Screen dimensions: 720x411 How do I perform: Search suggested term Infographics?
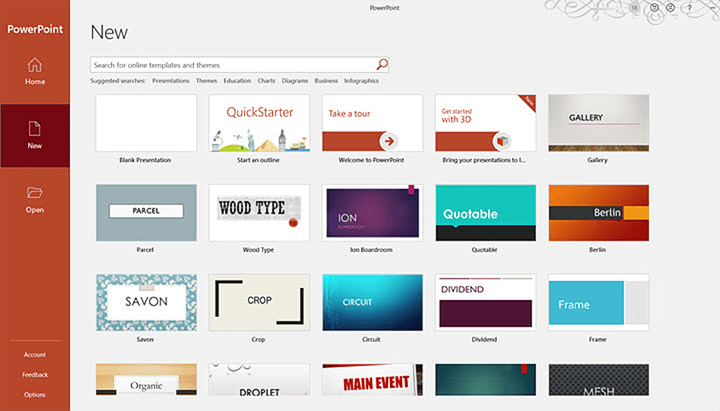tap(361, 81)
